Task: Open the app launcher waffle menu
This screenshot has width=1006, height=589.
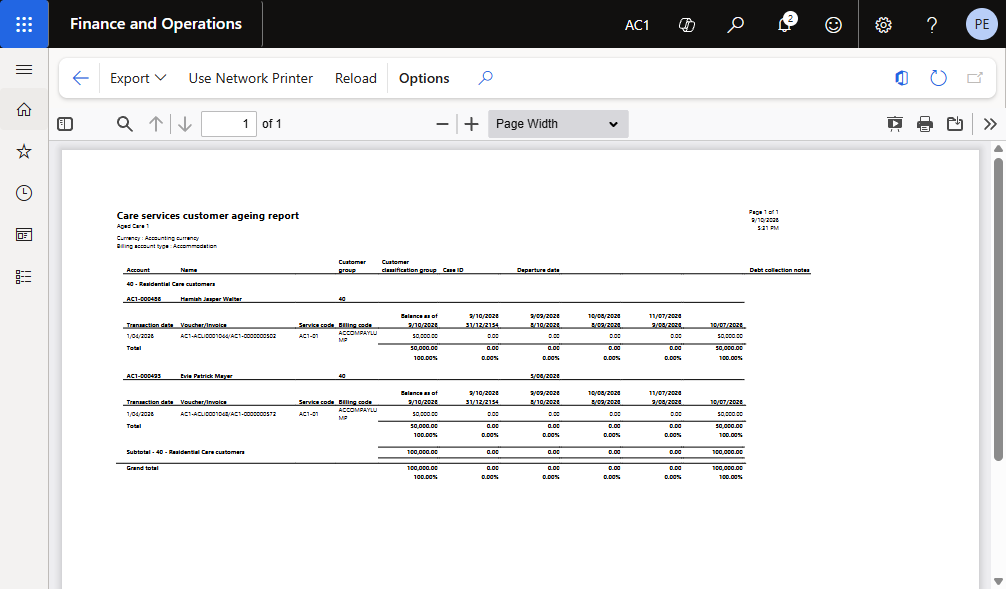Action: (24, 24)
